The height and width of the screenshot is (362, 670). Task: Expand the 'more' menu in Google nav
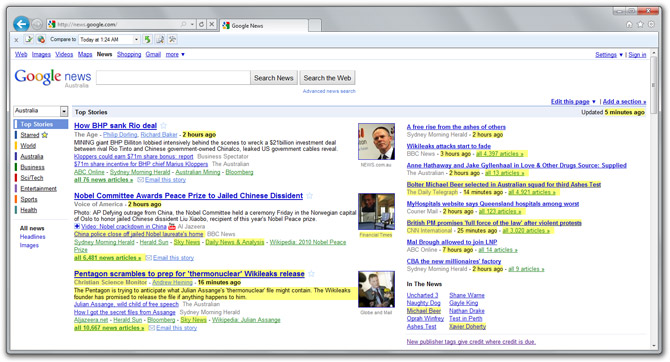[175, 54]
